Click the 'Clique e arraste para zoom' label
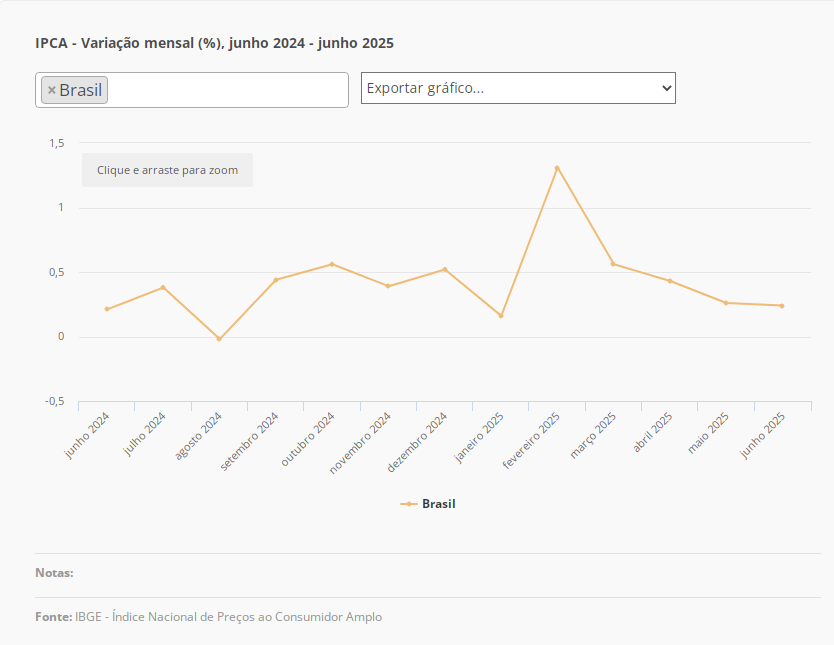834x645 pixels. click(x=167, y=170)
